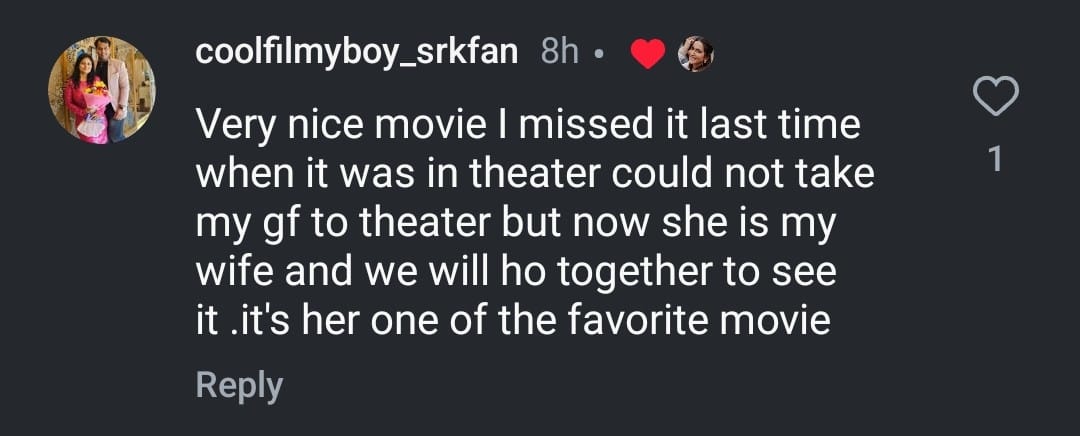Viewport: 1080px width, 436px height.
Task: Tap the username coolfilmyboy_srkfan
Action: click(x=356, y=53)
